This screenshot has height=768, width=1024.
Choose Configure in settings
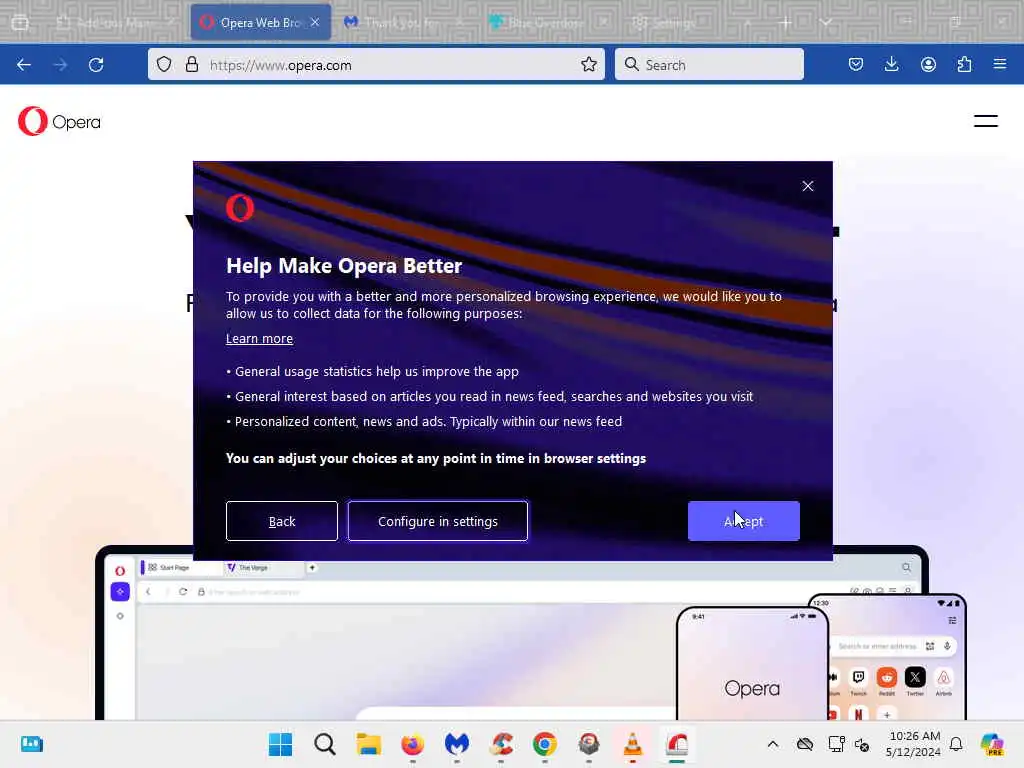coord(438,521)
